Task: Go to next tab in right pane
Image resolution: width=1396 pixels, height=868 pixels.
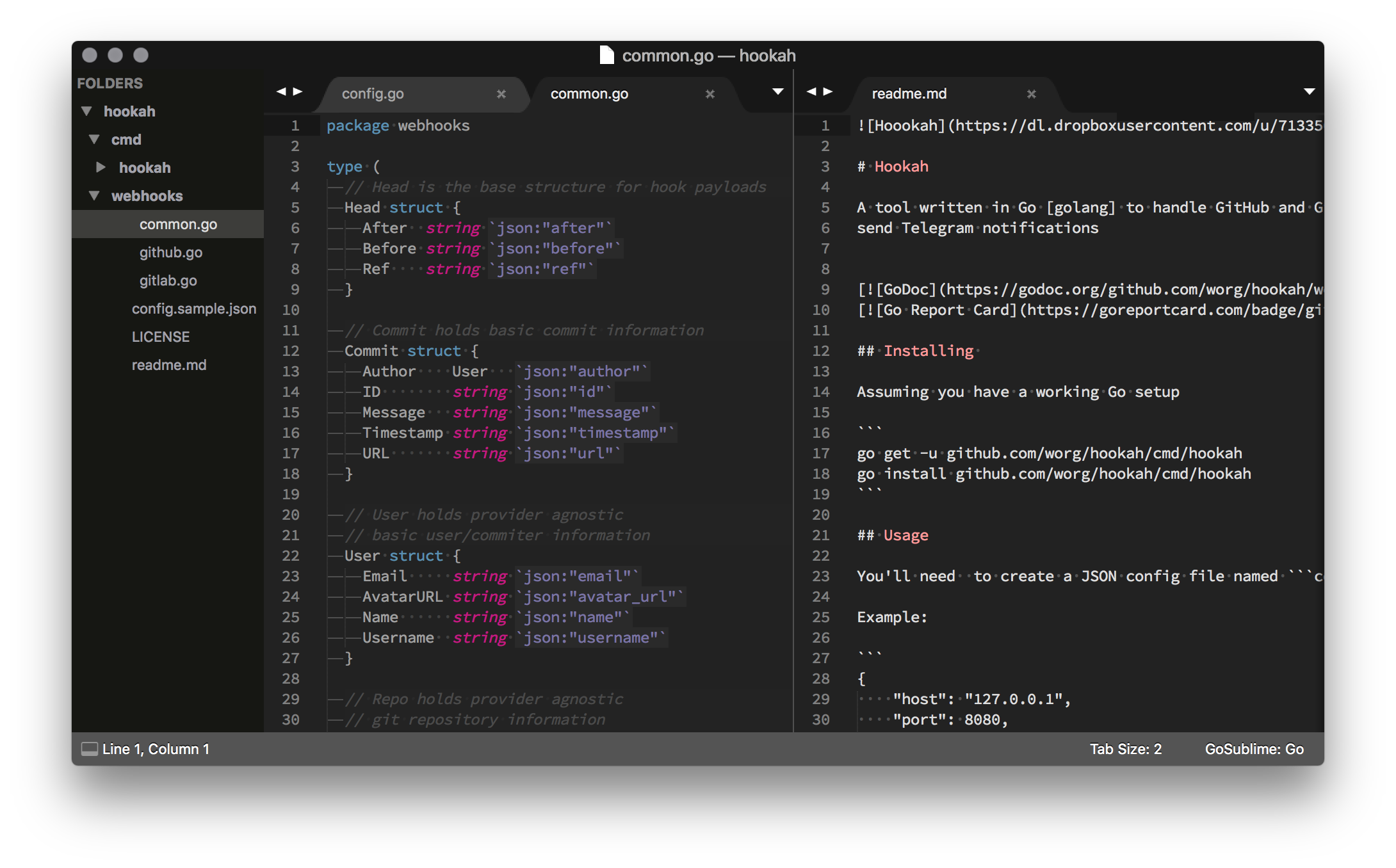Action: coord(827,92)
